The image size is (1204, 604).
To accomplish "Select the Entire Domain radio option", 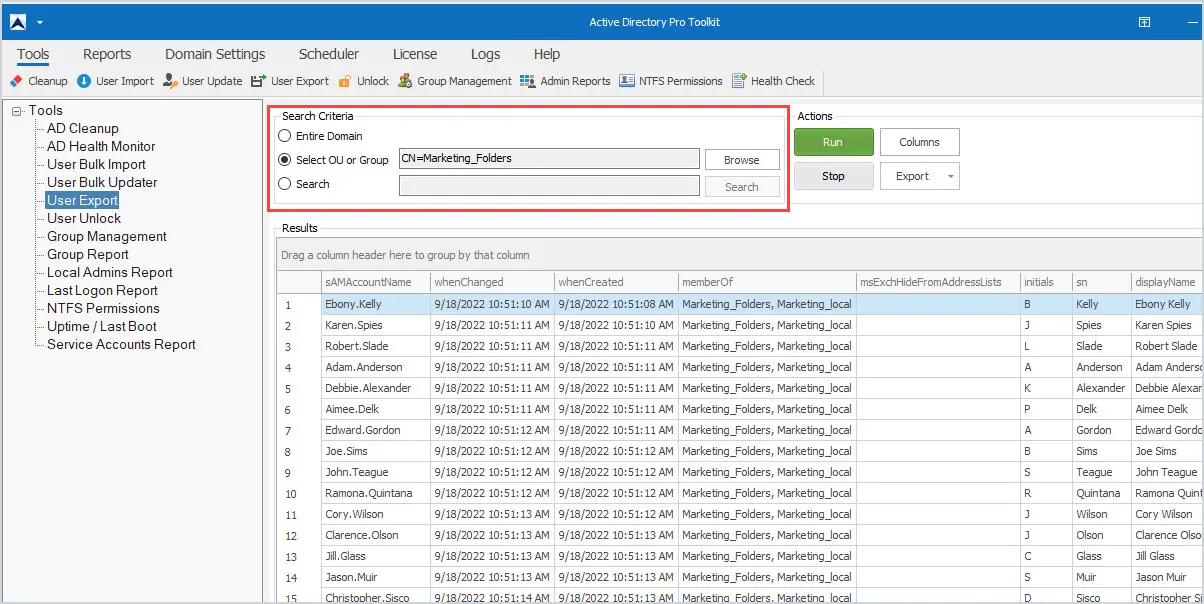I will click(x=285, y=136).
